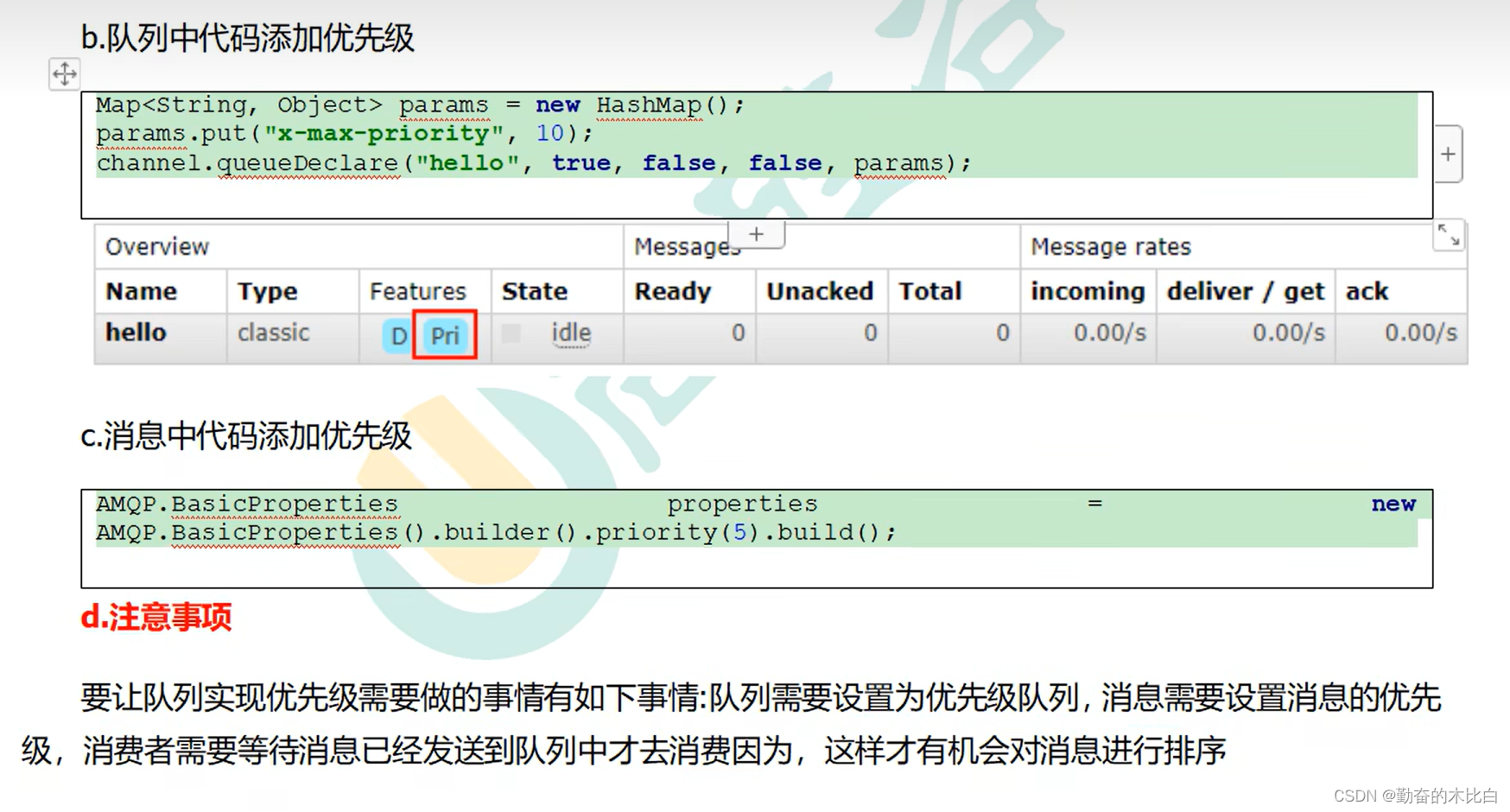Click the Unacked column header
This screenshot has height=812, width=1510.
pyautogui.click(x=820, y=291)
